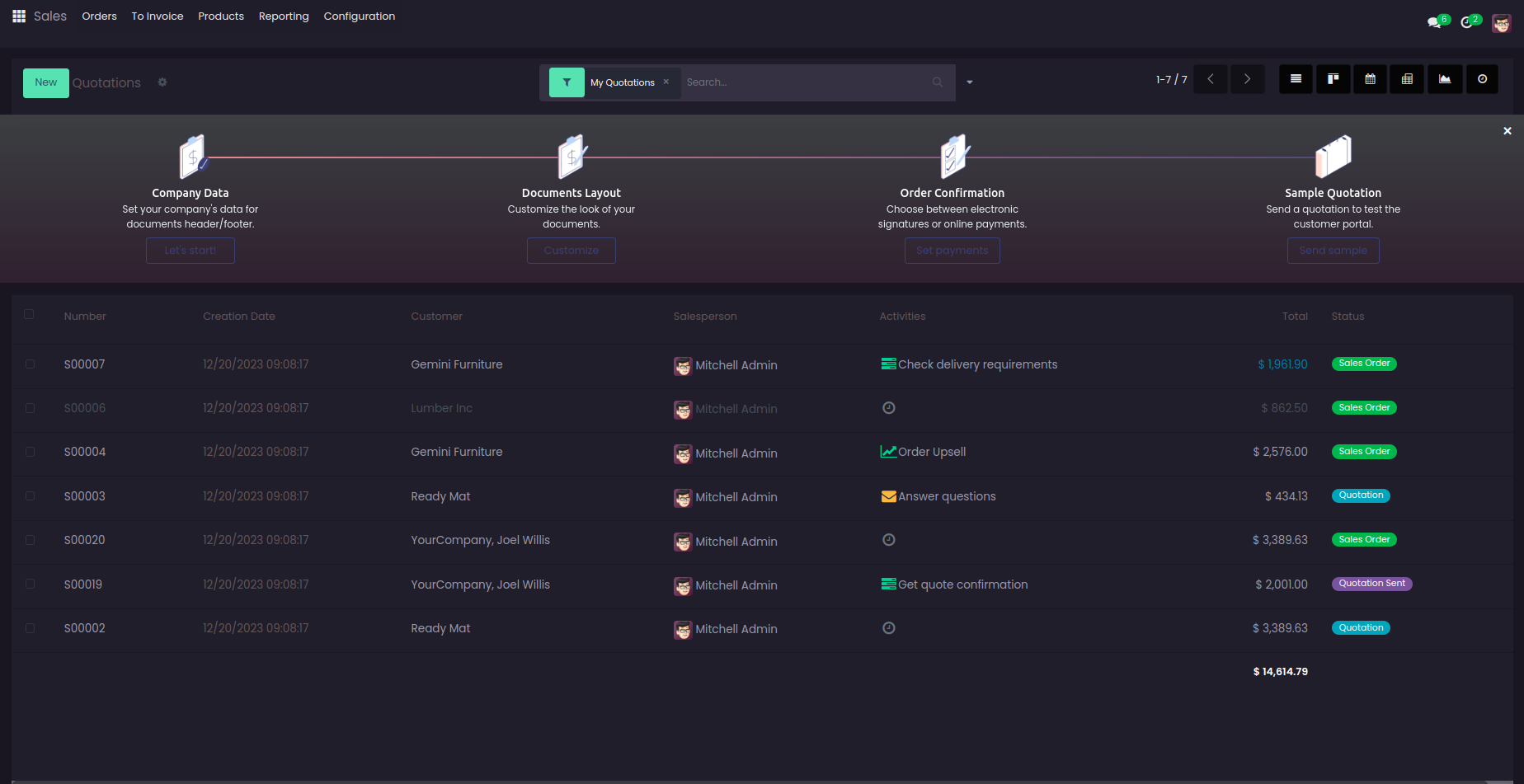Open the activity clock icon for S00002
This screenshot has height=784, width=1524.
click(889, 628)
